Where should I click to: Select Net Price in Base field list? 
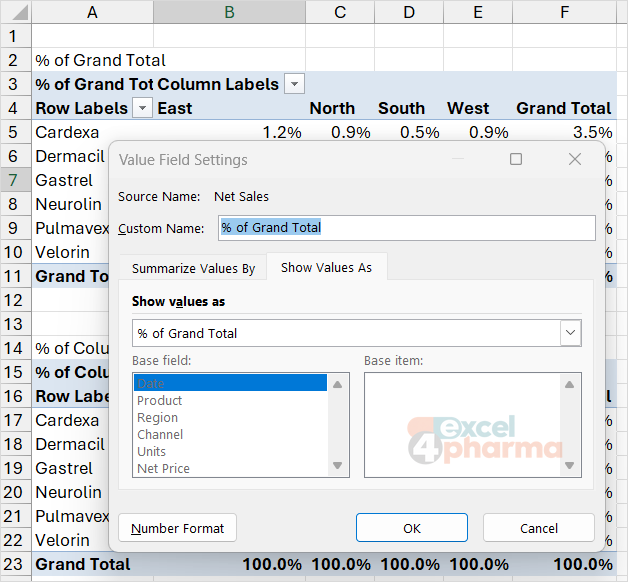(x=230, y=468)
